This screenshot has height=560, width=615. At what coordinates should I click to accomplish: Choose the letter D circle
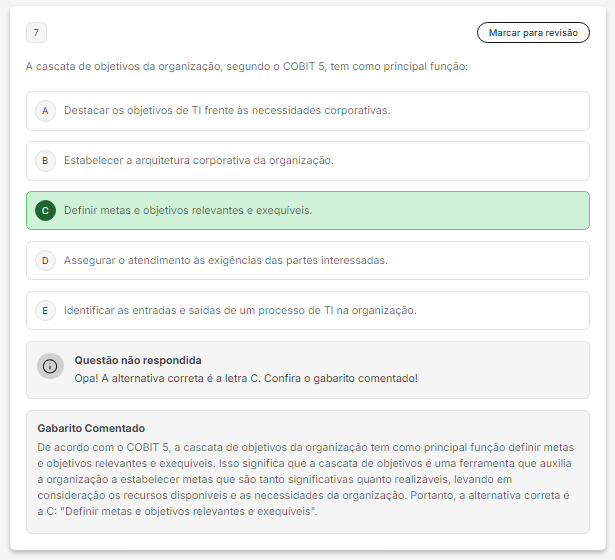click(x=45, y=261)
